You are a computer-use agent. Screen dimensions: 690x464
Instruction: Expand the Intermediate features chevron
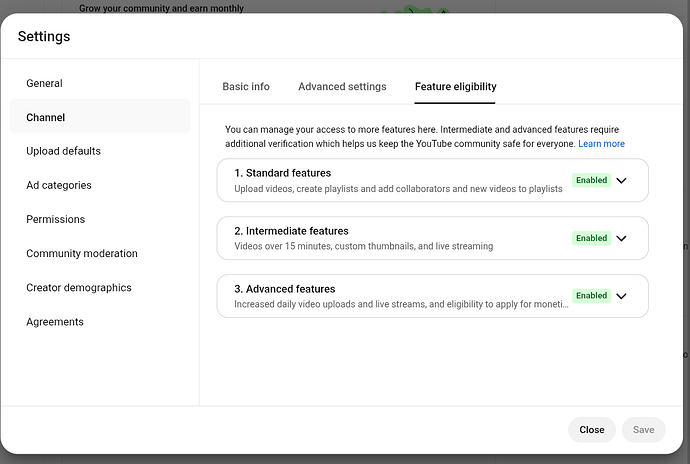(x=621, y=239)
